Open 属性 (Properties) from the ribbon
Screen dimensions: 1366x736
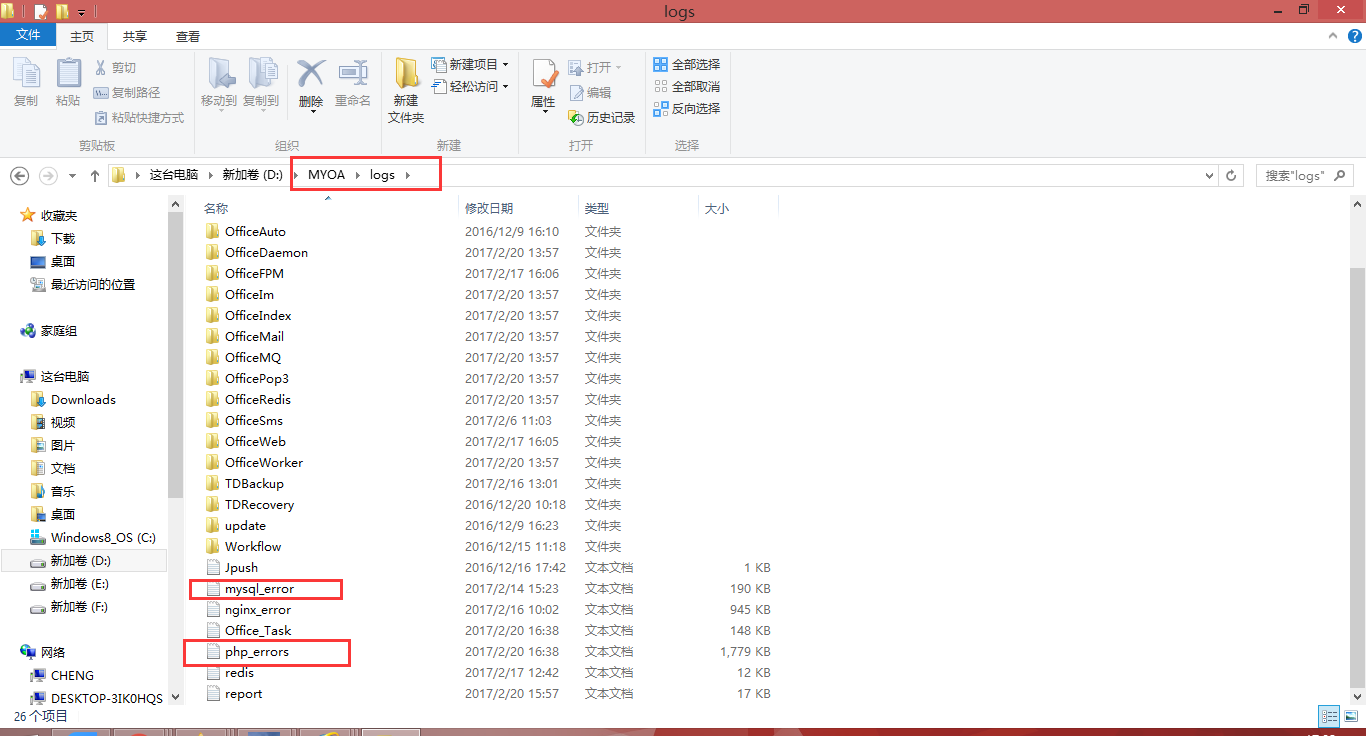(543, 86)
